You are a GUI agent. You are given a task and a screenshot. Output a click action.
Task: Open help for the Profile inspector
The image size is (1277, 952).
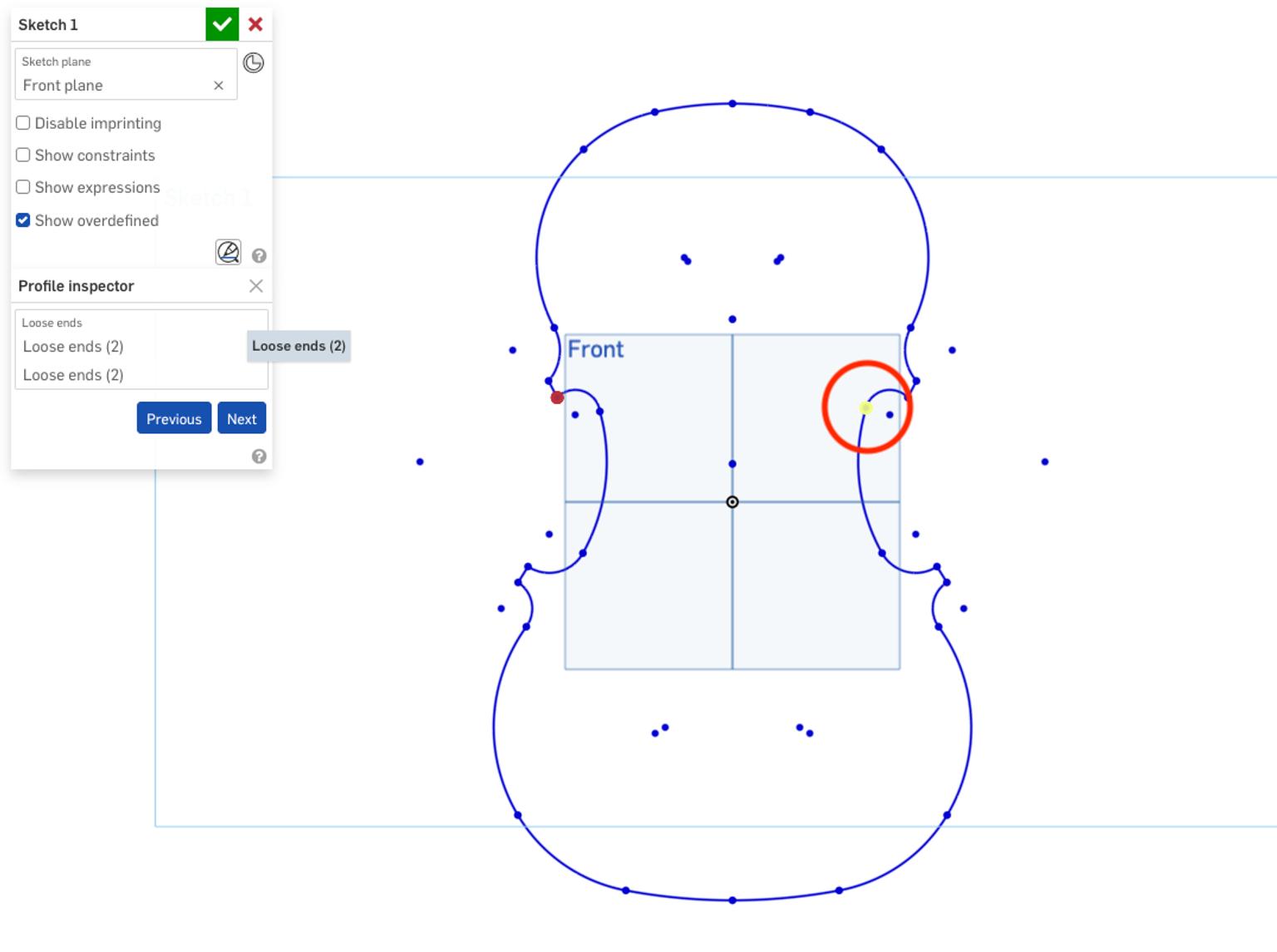259,456
